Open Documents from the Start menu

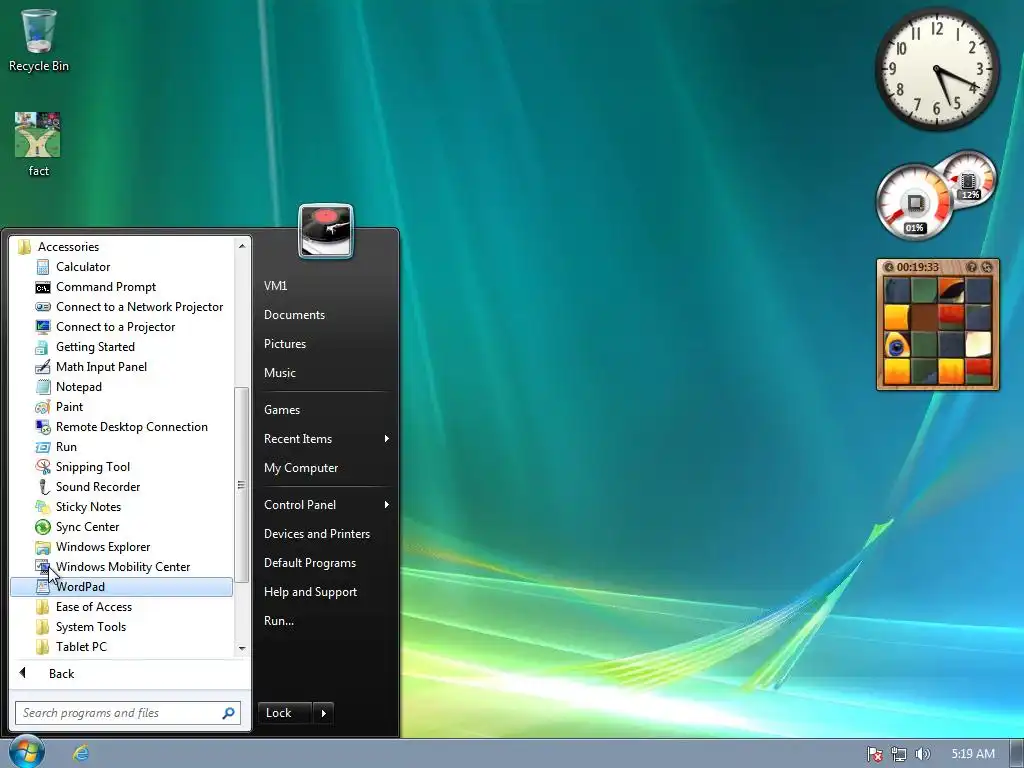click(x=295, y=315)
